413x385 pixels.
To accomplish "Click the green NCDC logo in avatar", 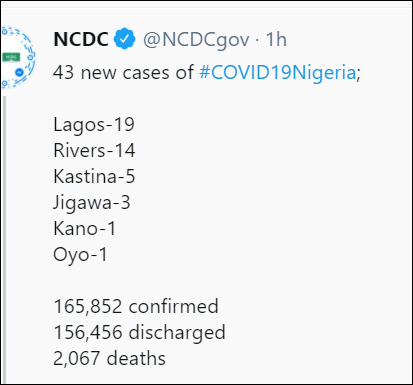I will click(x=12, y=57).
